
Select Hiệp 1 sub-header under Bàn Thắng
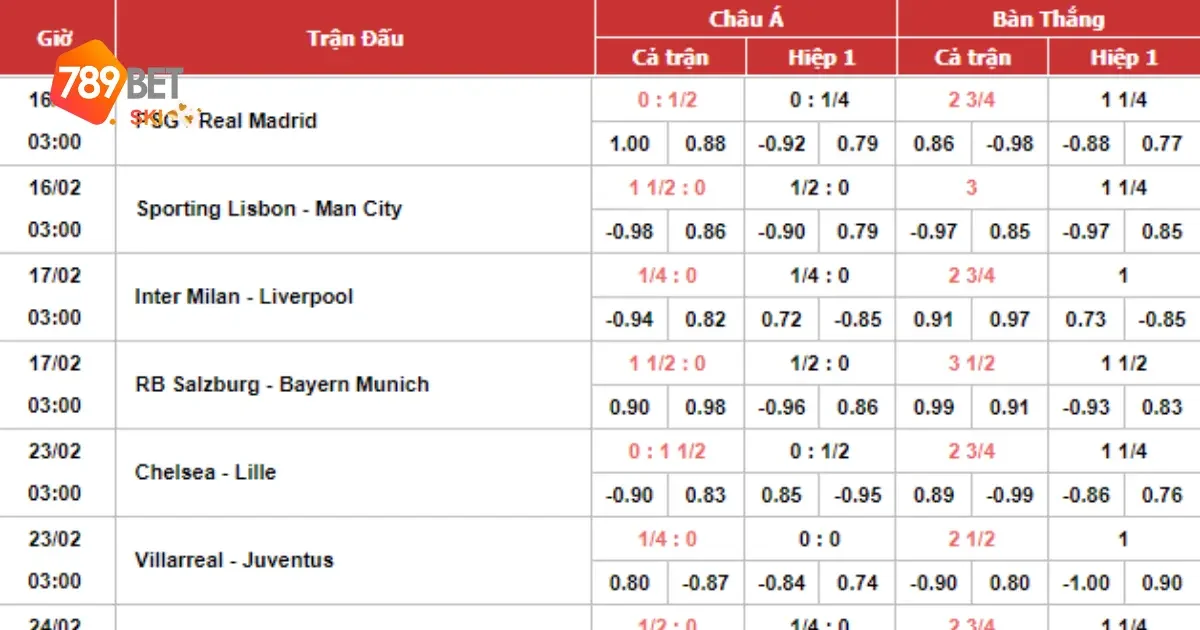(1123, 57)
